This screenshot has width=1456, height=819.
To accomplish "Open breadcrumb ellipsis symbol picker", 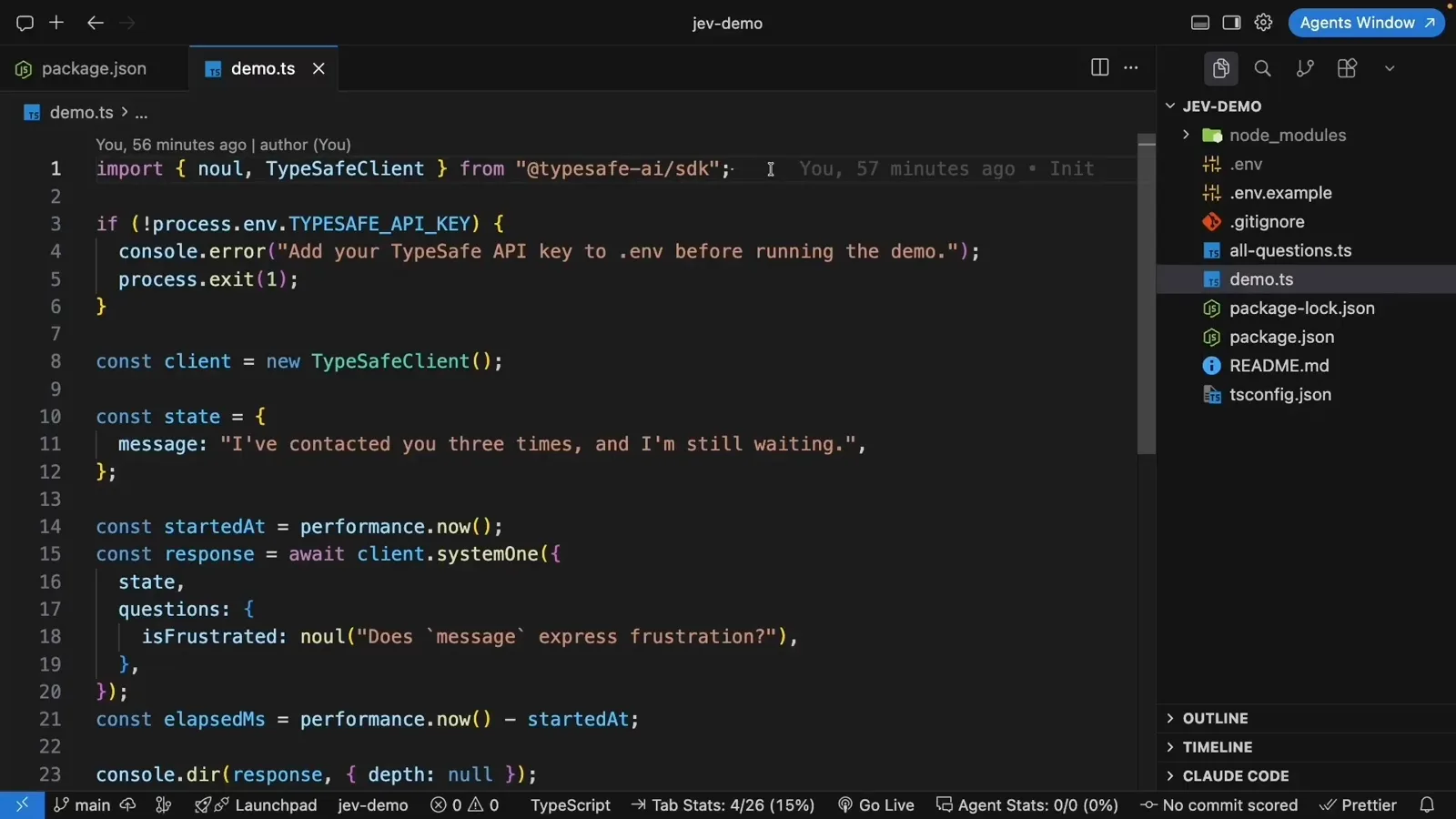I will pos(141,113).
